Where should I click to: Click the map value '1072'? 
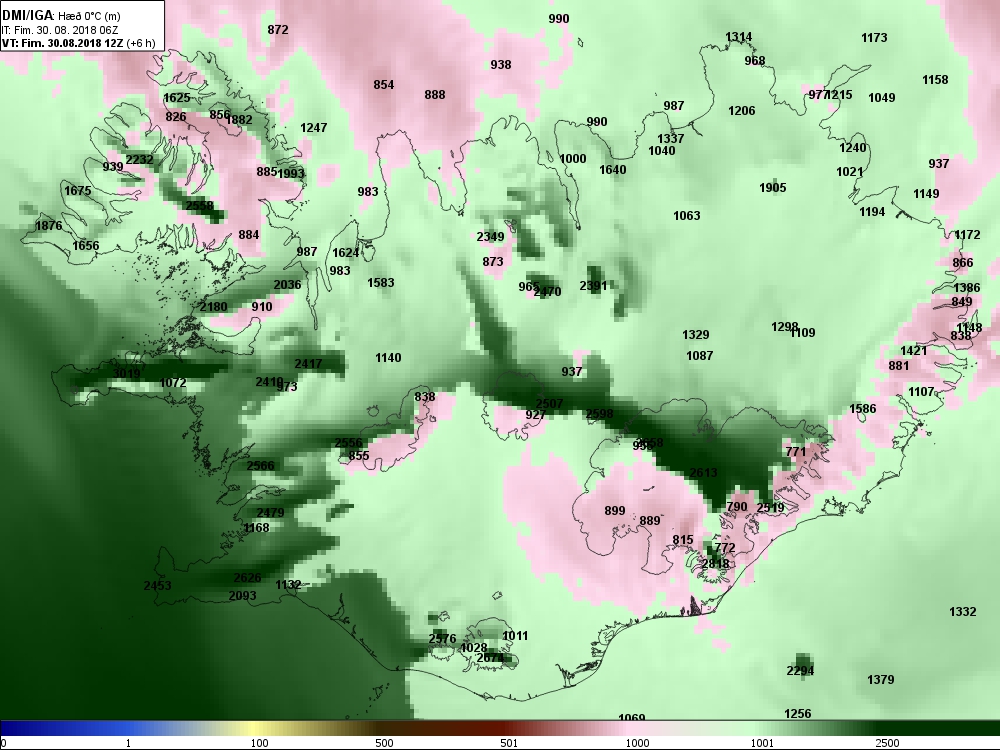point(173,383)
